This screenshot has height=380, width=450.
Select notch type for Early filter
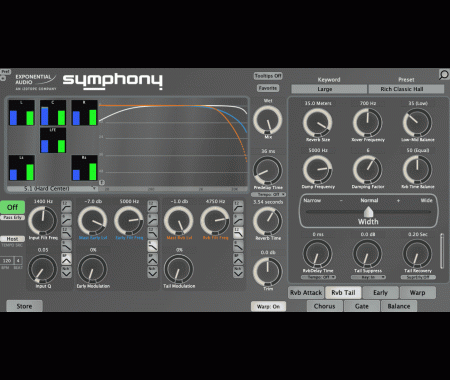point(153,272)
